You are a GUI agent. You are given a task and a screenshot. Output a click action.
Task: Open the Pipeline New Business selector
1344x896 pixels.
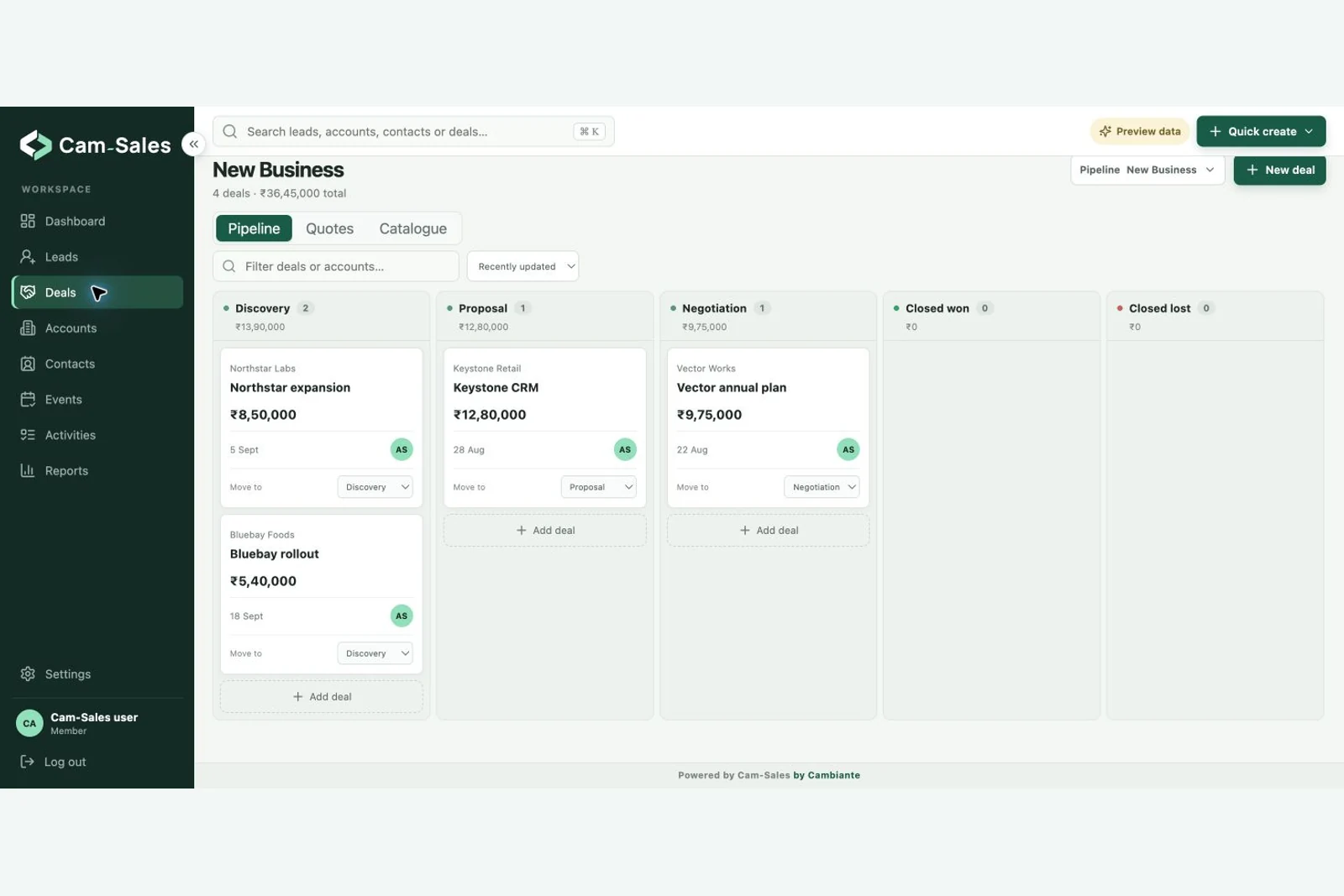[x=1147, y=170]
